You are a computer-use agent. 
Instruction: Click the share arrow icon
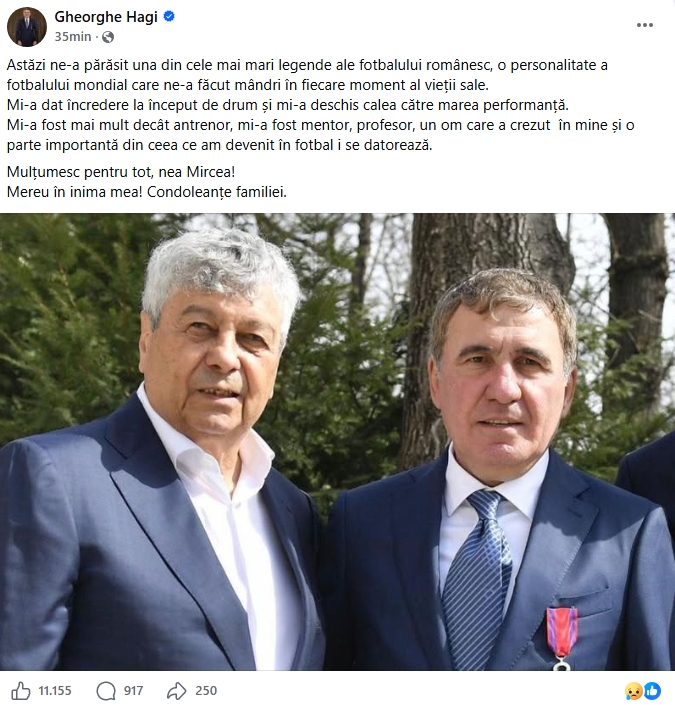coord(177,691)
